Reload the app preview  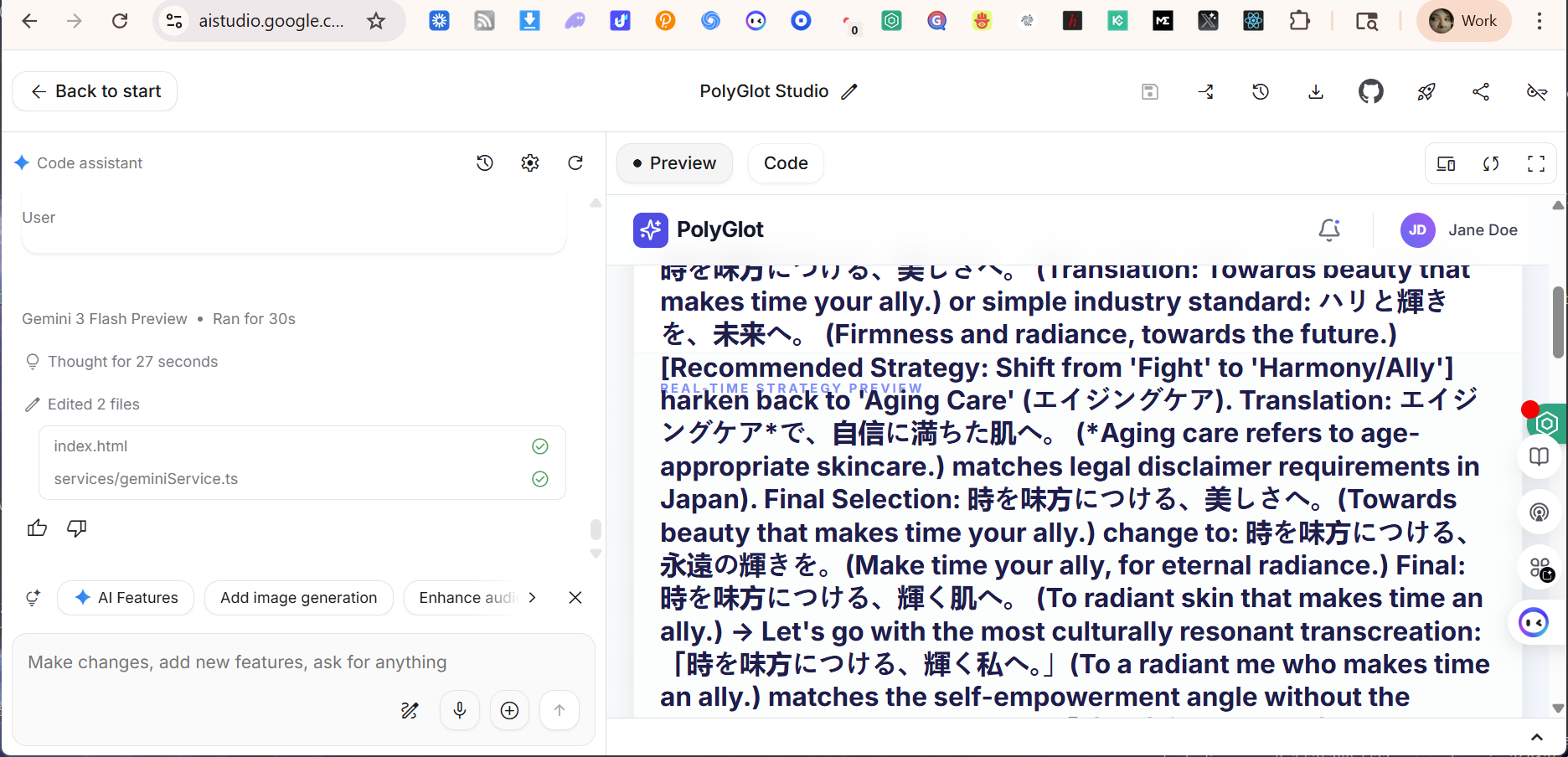tap(1491, 163)
